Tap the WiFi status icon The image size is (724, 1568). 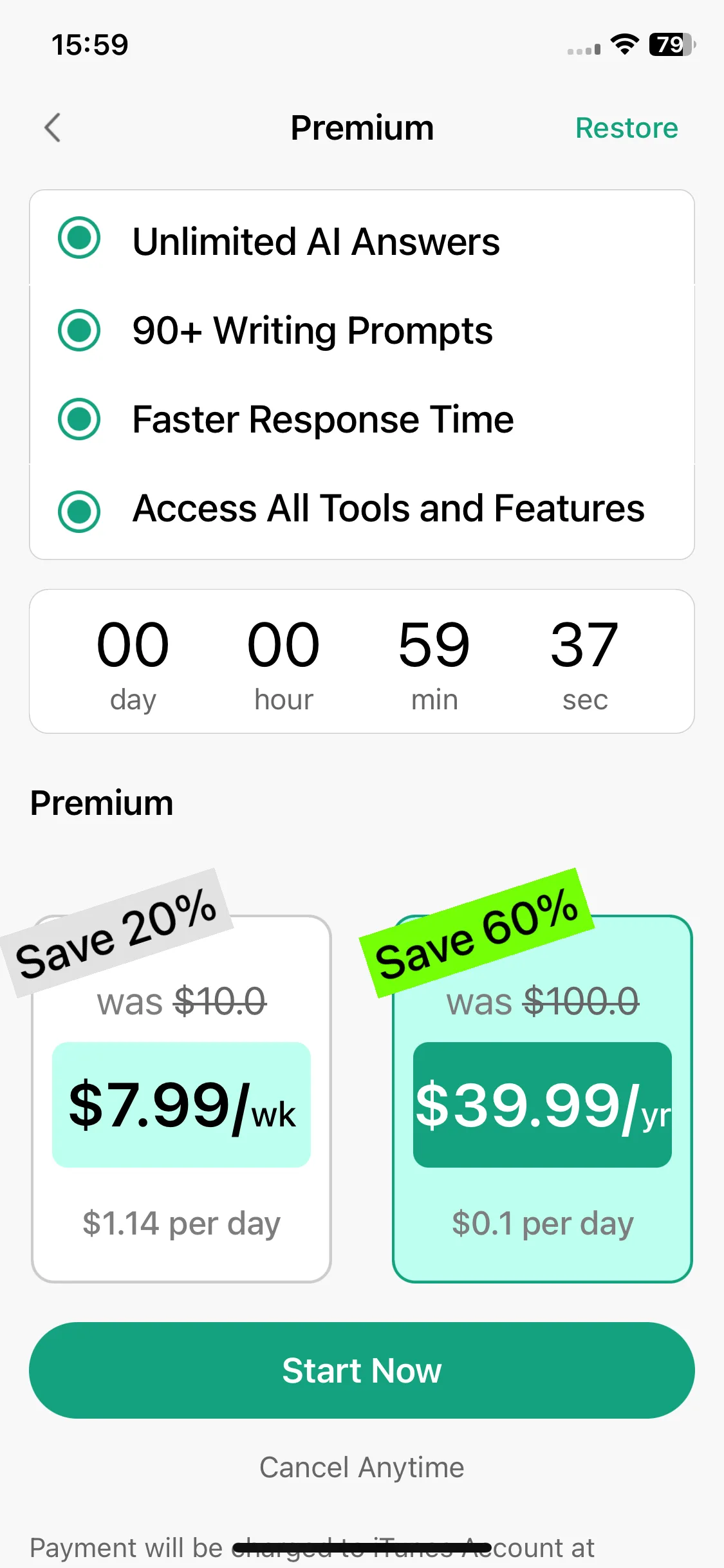(624, 44)
